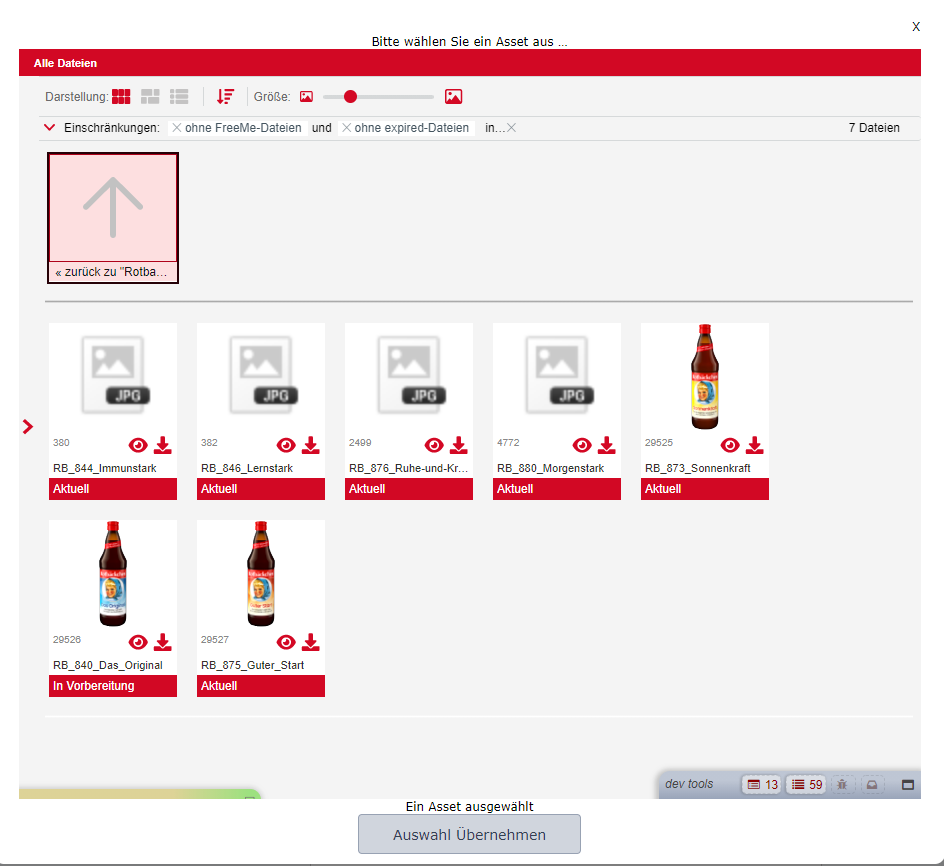Collapse the Einschränkungen filter row
Viewport: 944px width, 866px height.
49,127
